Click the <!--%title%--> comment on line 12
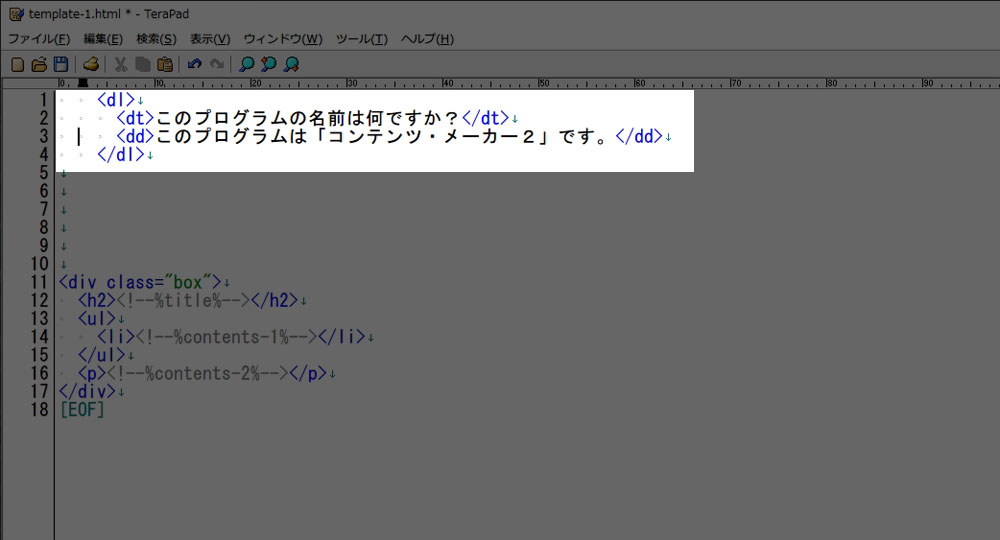The width and height of the screenshot is (1000, 540). click(x=183, y=300)
